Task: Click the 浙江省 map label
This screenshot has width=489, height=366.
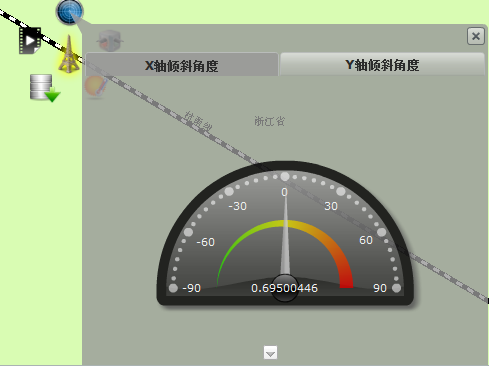Action: pyautogui.click(x=270, y=121)
